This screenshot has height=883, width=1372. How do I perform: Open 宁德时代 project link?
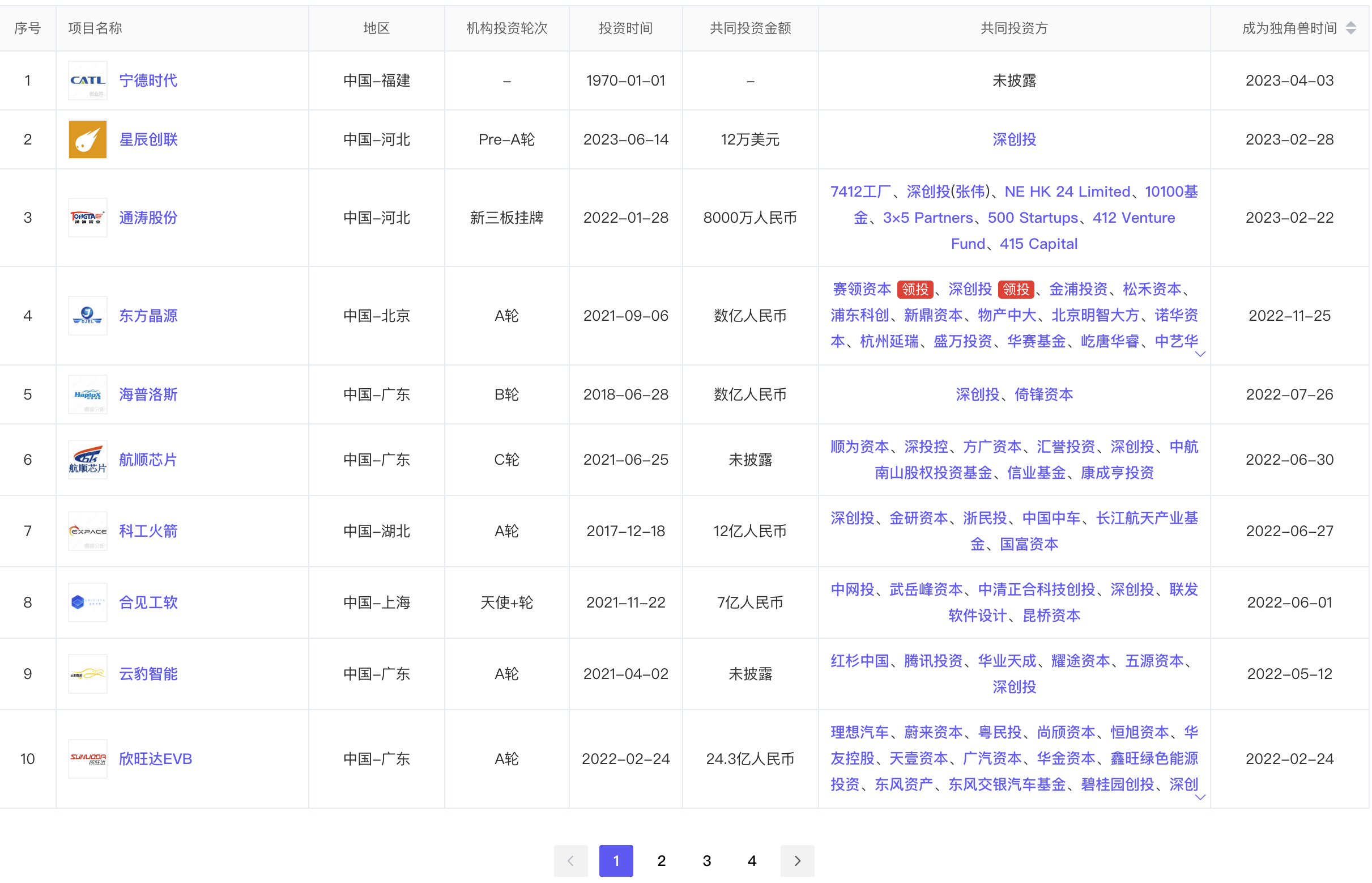tap(148, 81)
